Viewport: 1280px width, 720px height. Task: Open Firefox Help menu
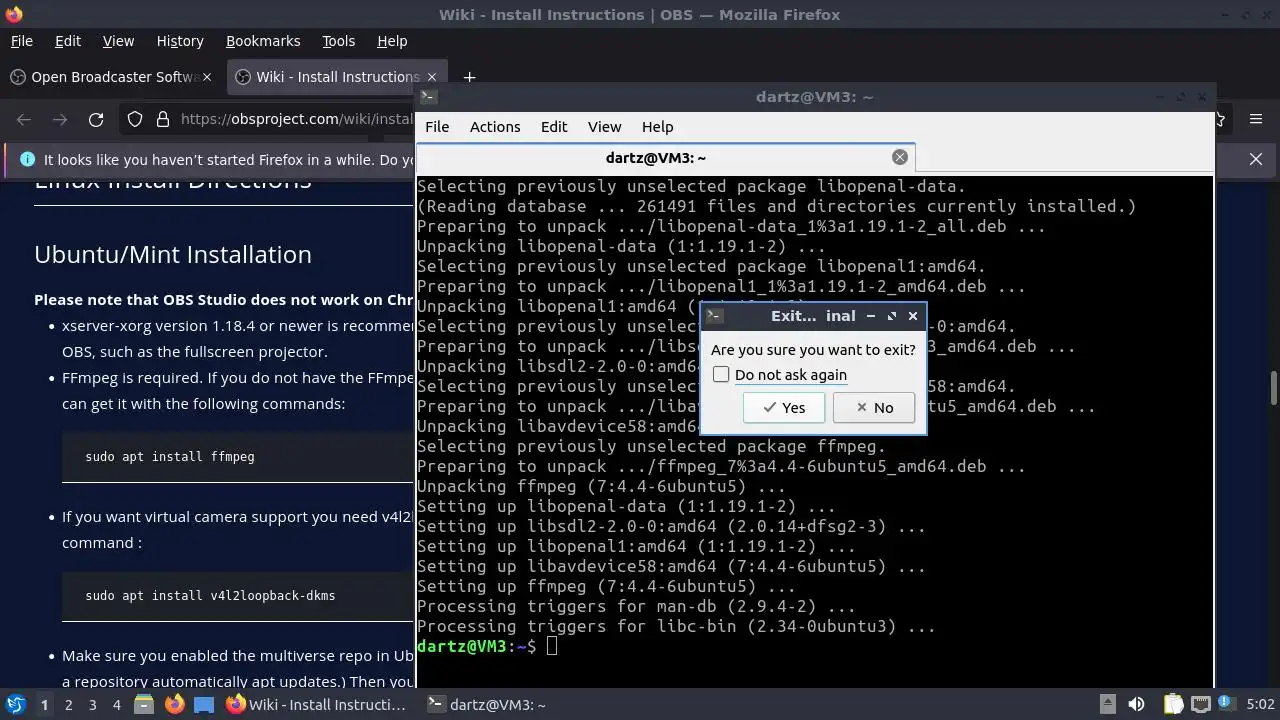[x=392, y=41]
